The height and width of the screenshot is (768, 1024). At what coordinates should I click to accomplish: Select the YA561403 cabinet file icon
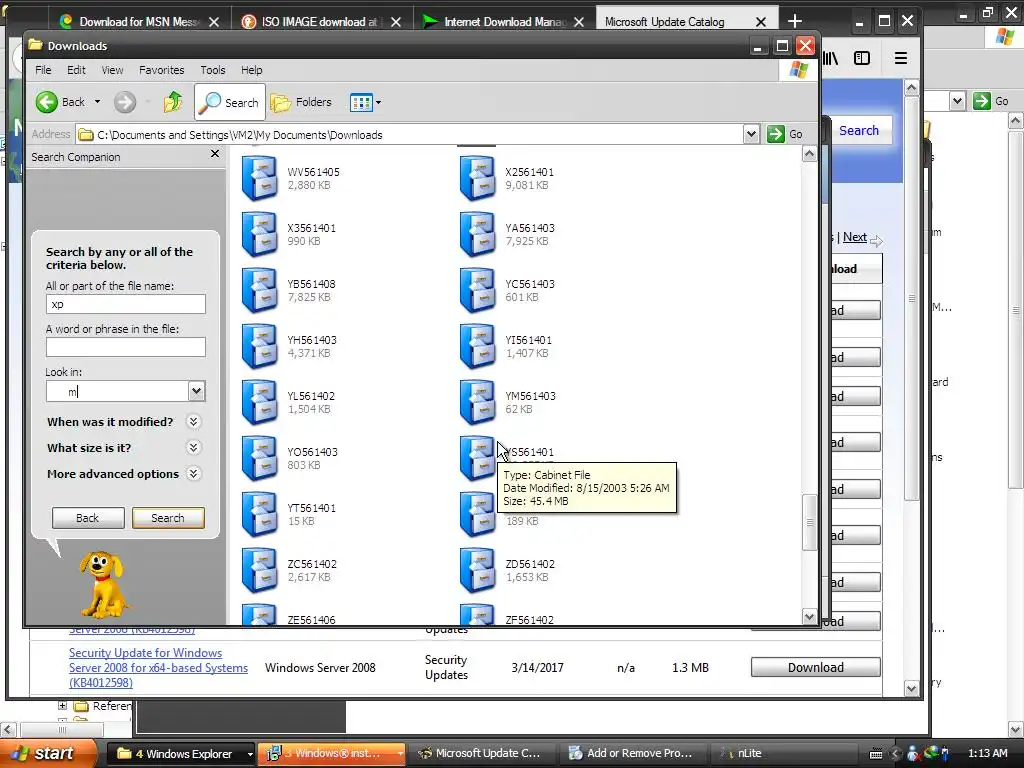pos(477,234)
